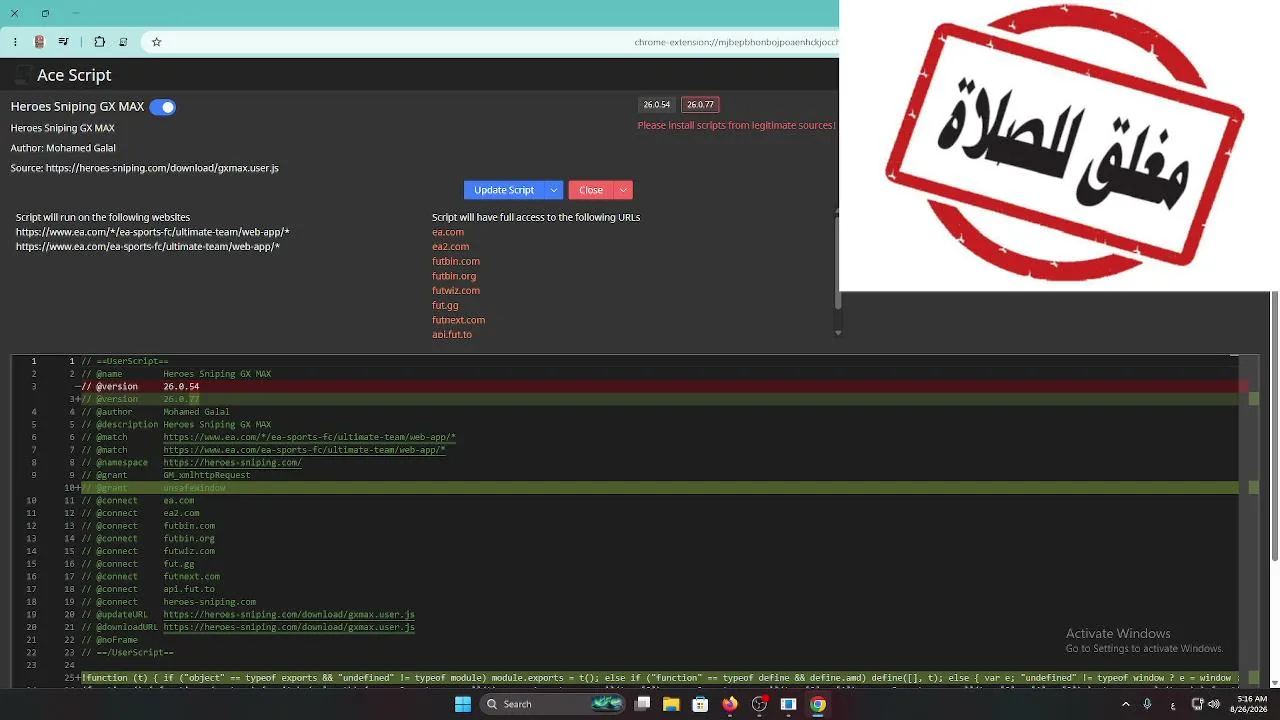The height and width of the screenshot is (720, 1280).
Task: Click the @connect heroes-sniping.com line
Action: tap(169, 602)
